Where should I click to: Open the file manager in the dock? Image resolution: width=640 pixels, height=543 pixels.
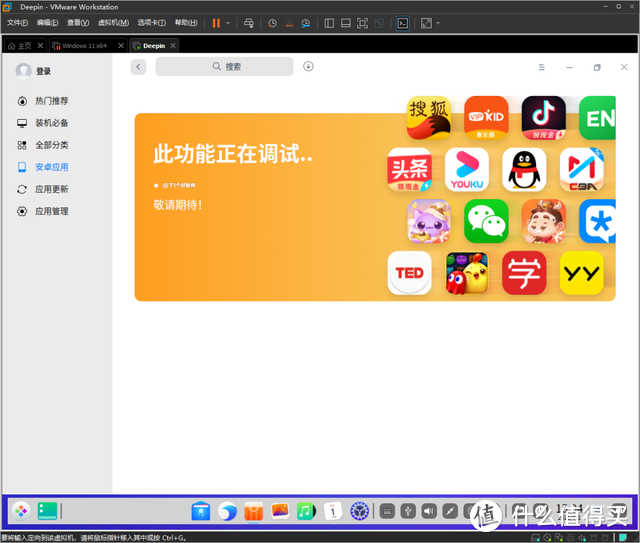click(x=201, y=511)
